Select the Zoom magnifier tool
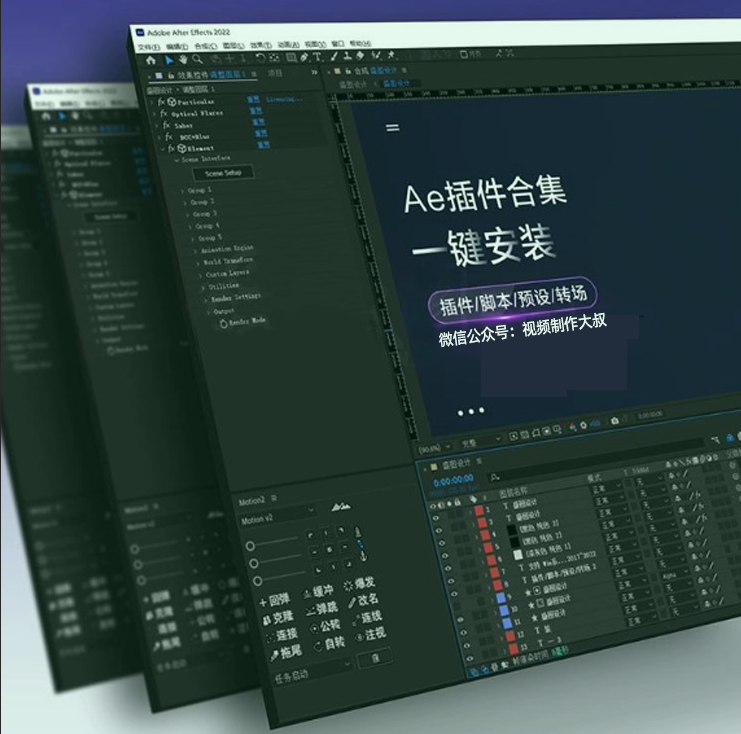This screenshot has height=734, width=741. click(x=197, y=60)
